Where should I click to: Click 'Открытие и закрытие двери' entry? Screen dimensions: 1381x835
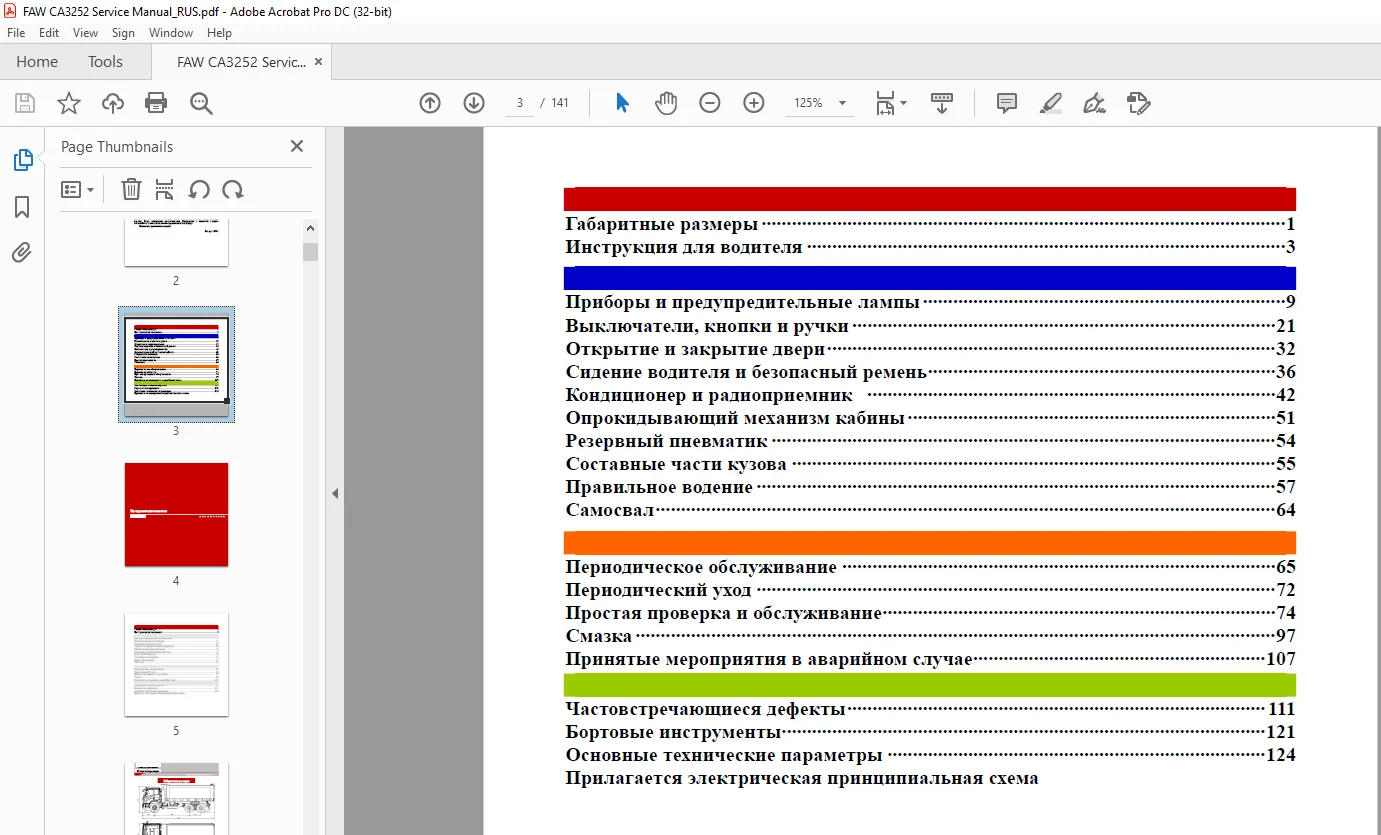[x=695, y=349]
